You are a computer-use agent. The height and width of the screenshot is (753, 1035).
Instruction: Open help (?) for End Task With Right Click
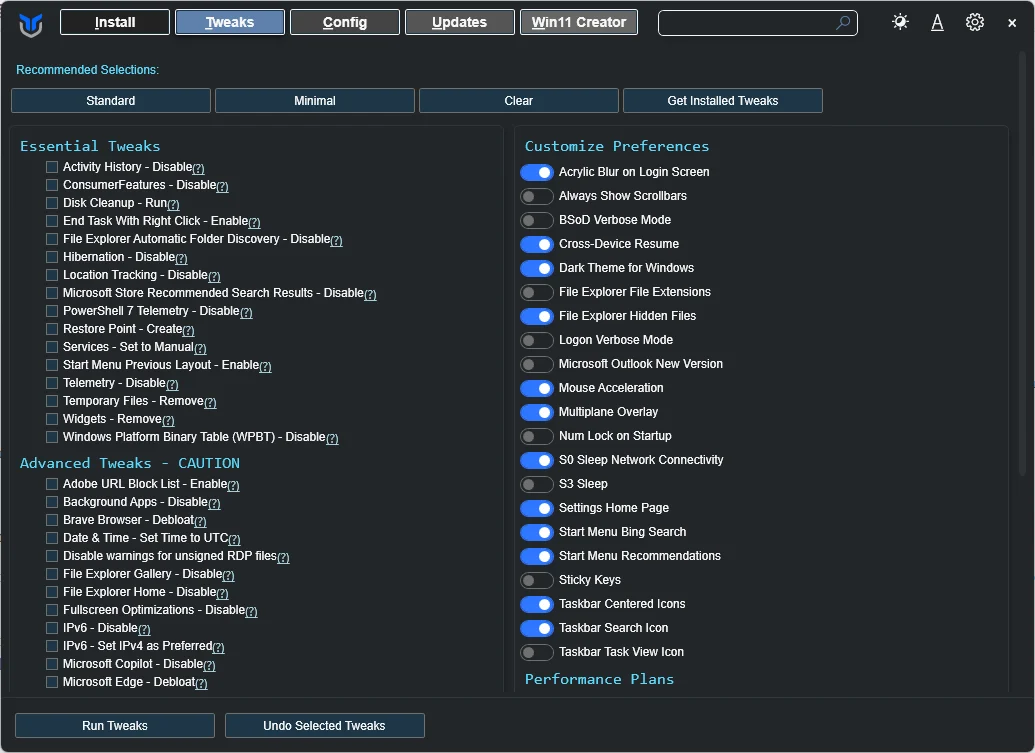pyautogui.click(x=254, y=222)
